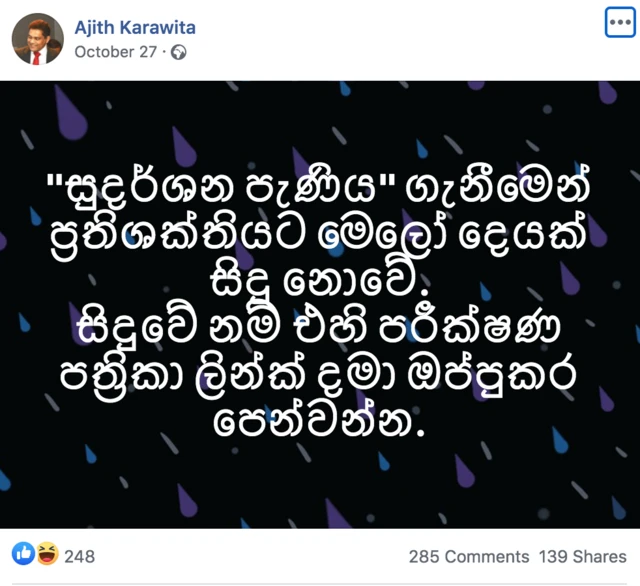Click the word ප්‍රතිශක්තියට in the post image
Image resolution: width=640 pixels, height=586 pixels.
(178, 238)
